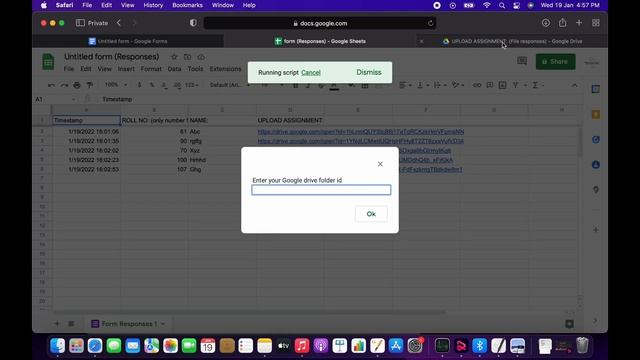Show all sheets list icon
640x360 pixels.
point(71,324)
